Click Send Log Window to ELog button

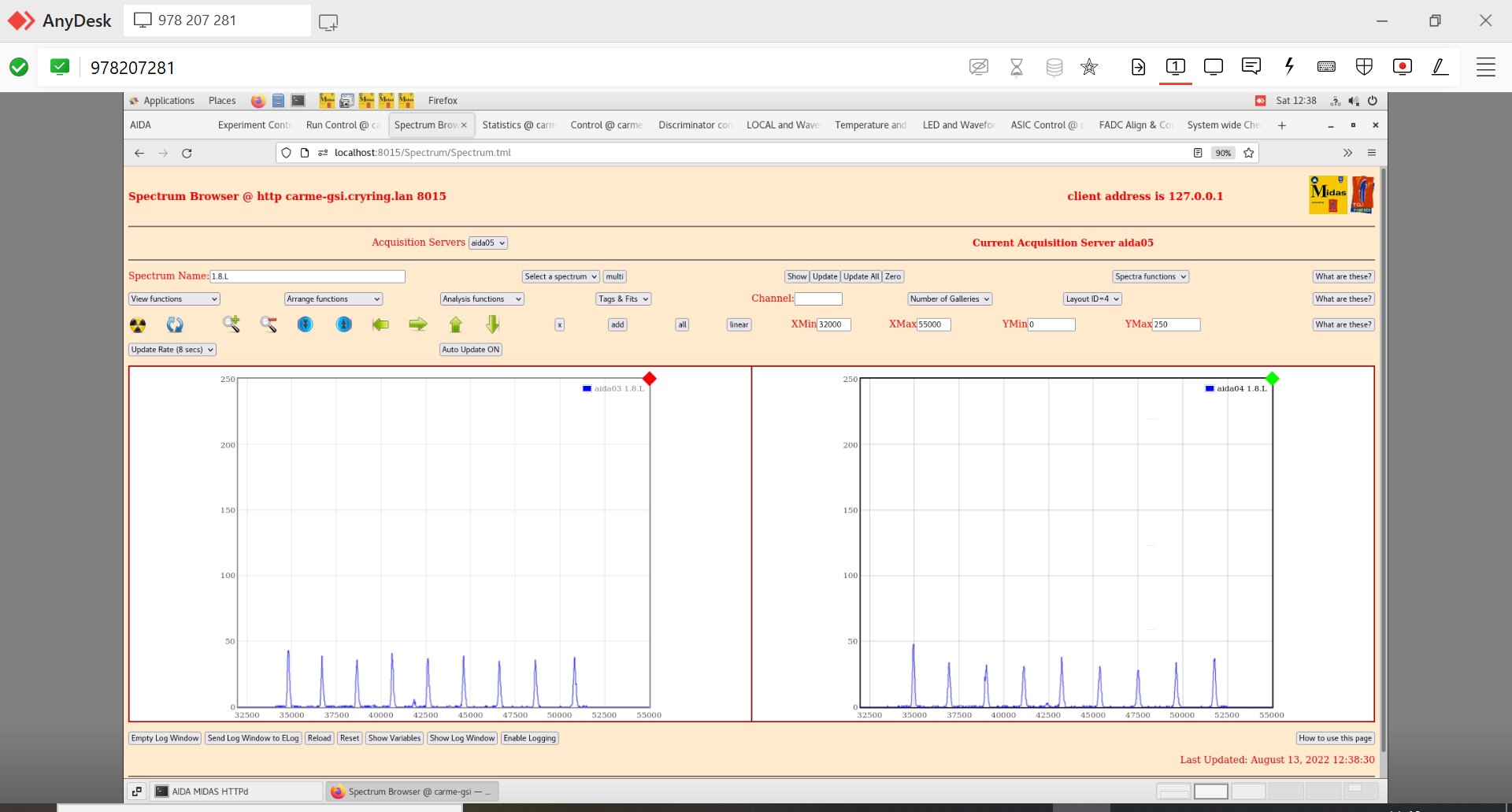[x=253, y=738]
